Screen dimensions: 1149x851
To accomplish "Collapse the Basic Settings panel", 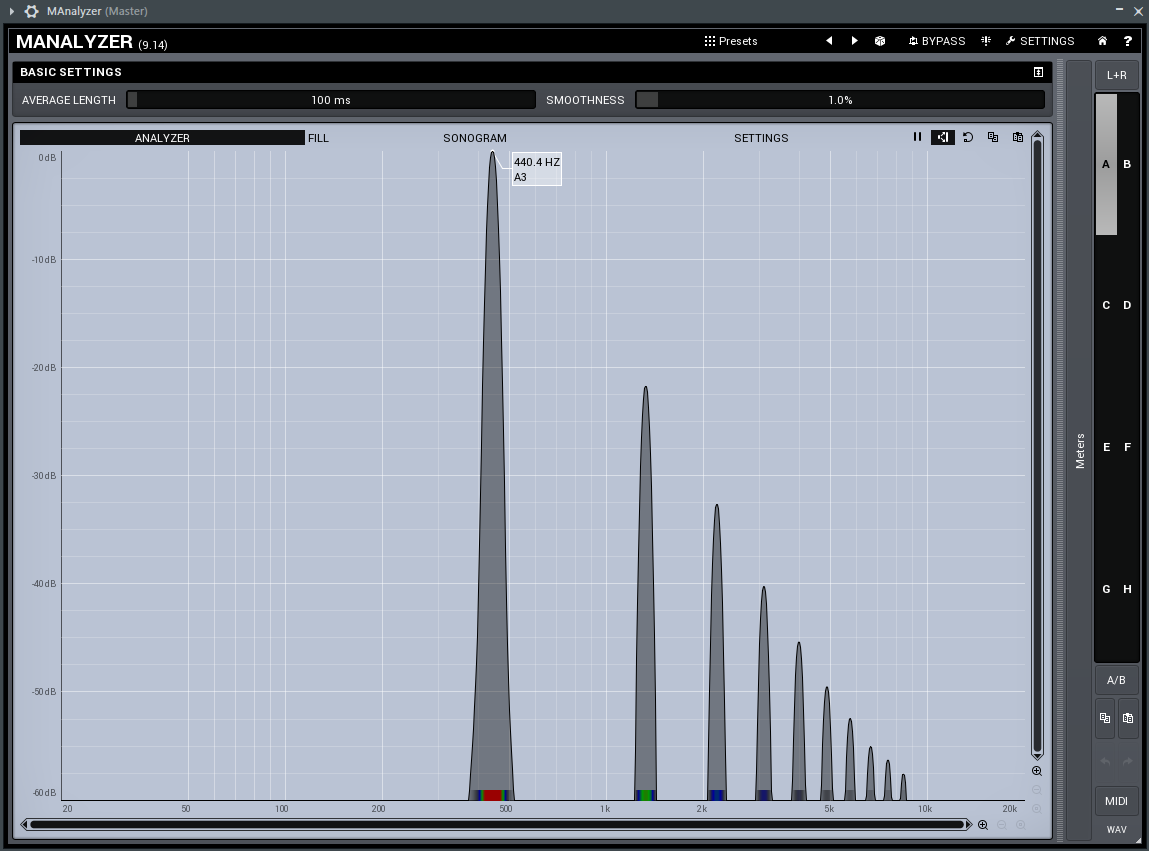I will tap(1038, 72).
